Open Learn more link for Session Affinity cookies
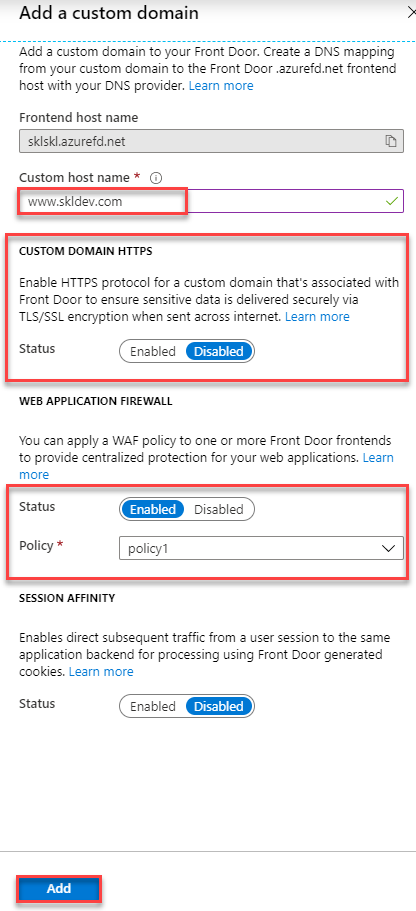 coord(101,672)
